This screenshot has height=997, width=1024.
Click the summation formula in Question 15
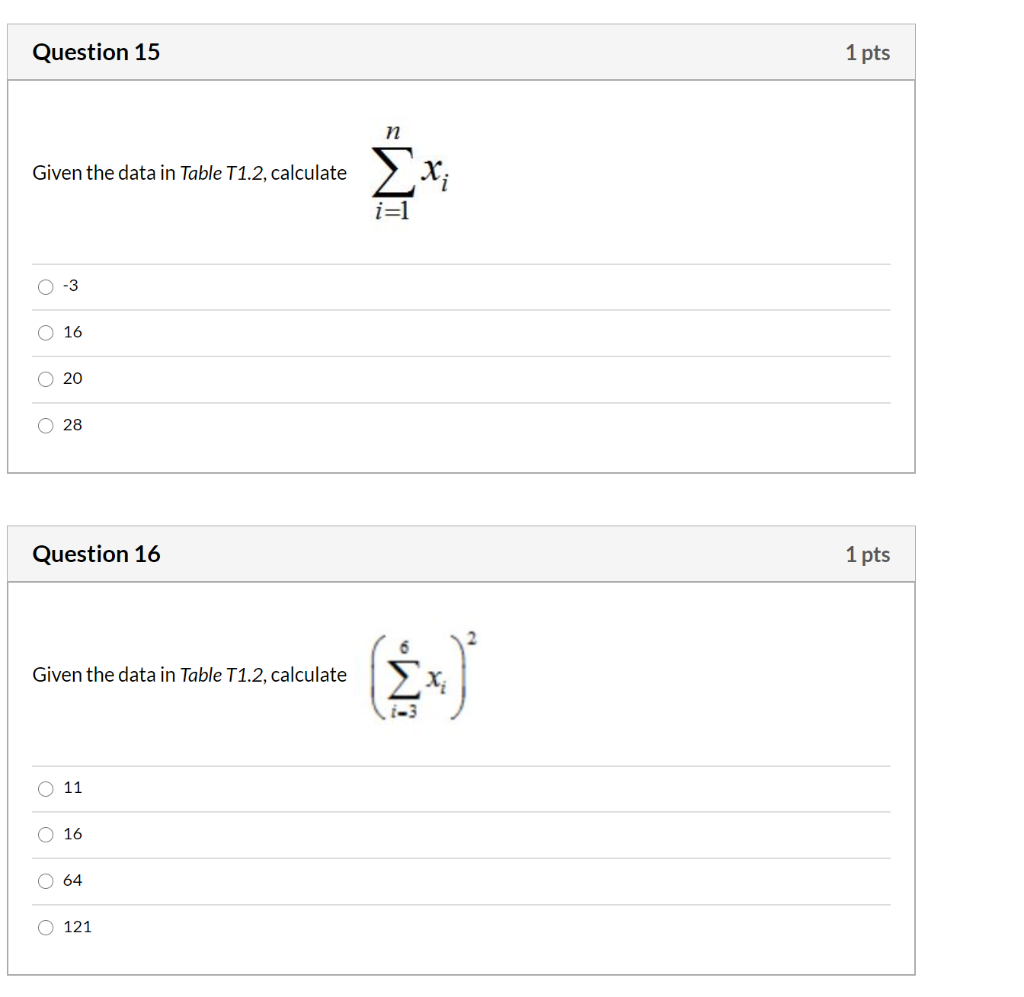click(406, 170)
